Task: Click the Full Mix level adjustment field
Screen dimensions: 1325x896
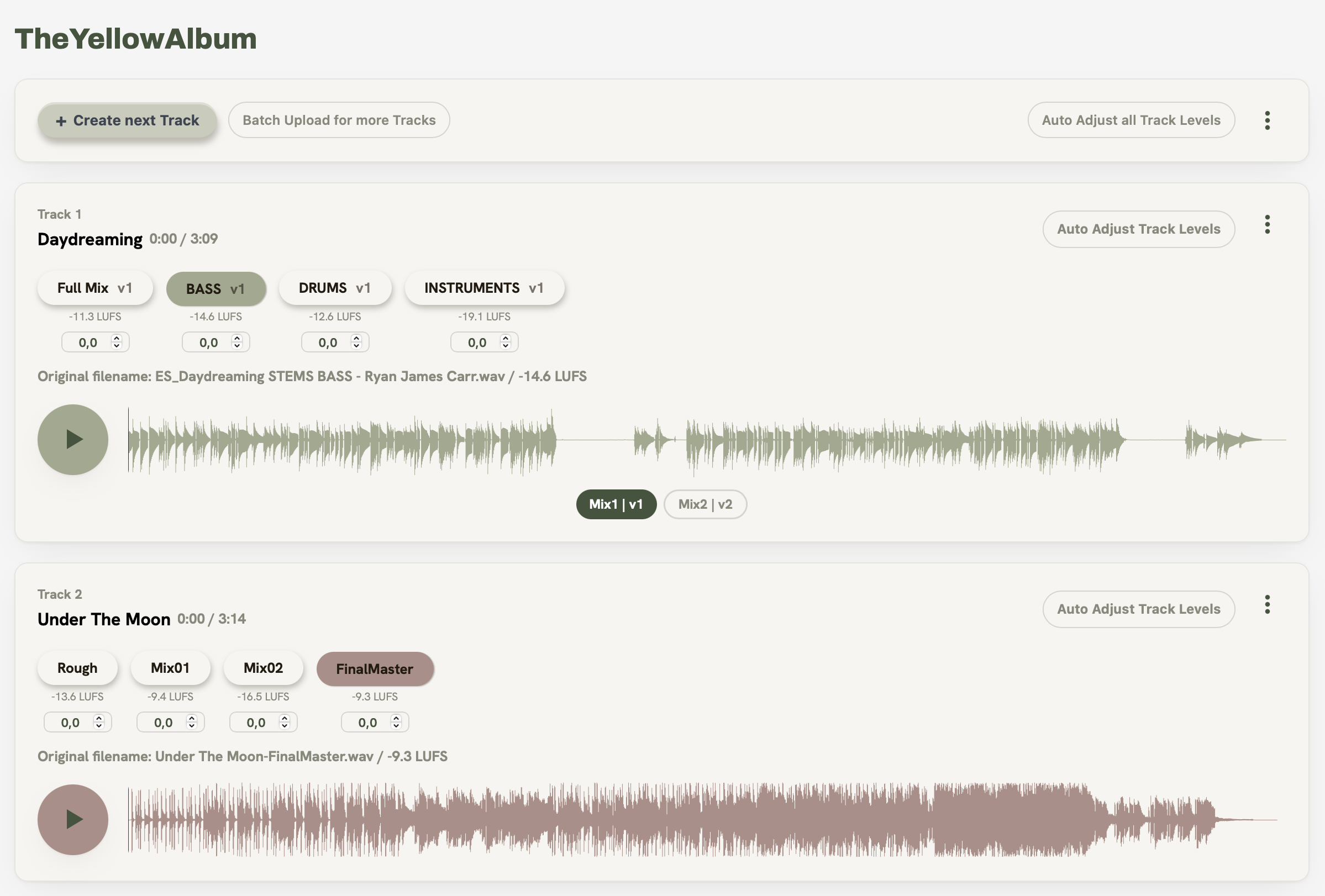Action: coord(95,342)
